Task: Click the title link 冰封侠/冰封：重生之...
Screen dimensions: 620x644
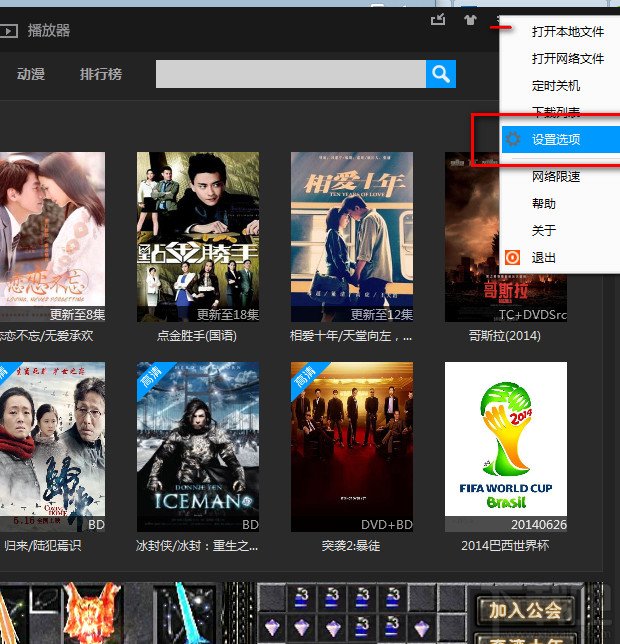Action: [197, 546]
